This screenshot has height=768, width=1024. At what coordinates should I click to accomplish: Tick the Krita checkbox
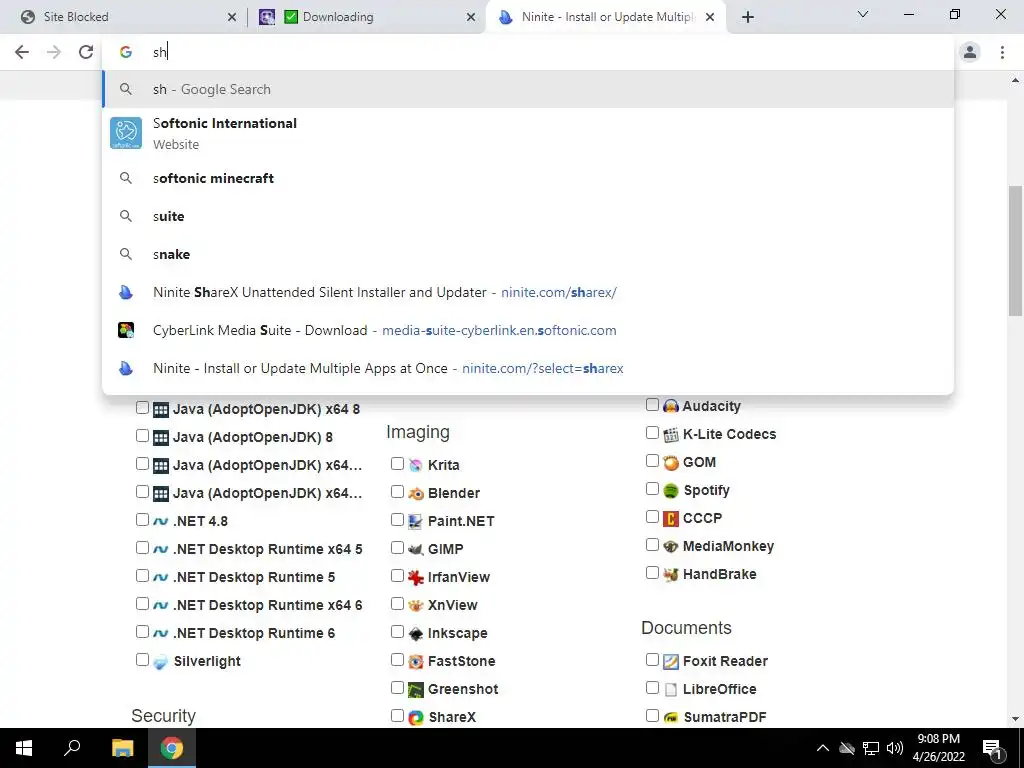click(x=397, y=464)
